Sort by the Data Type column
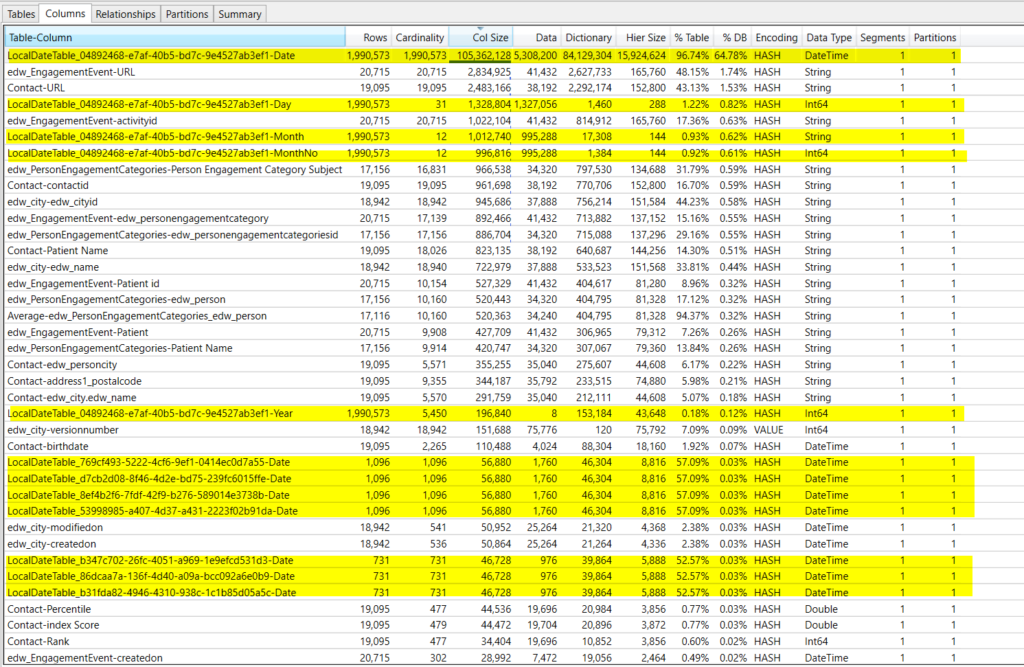 point(828,37)
